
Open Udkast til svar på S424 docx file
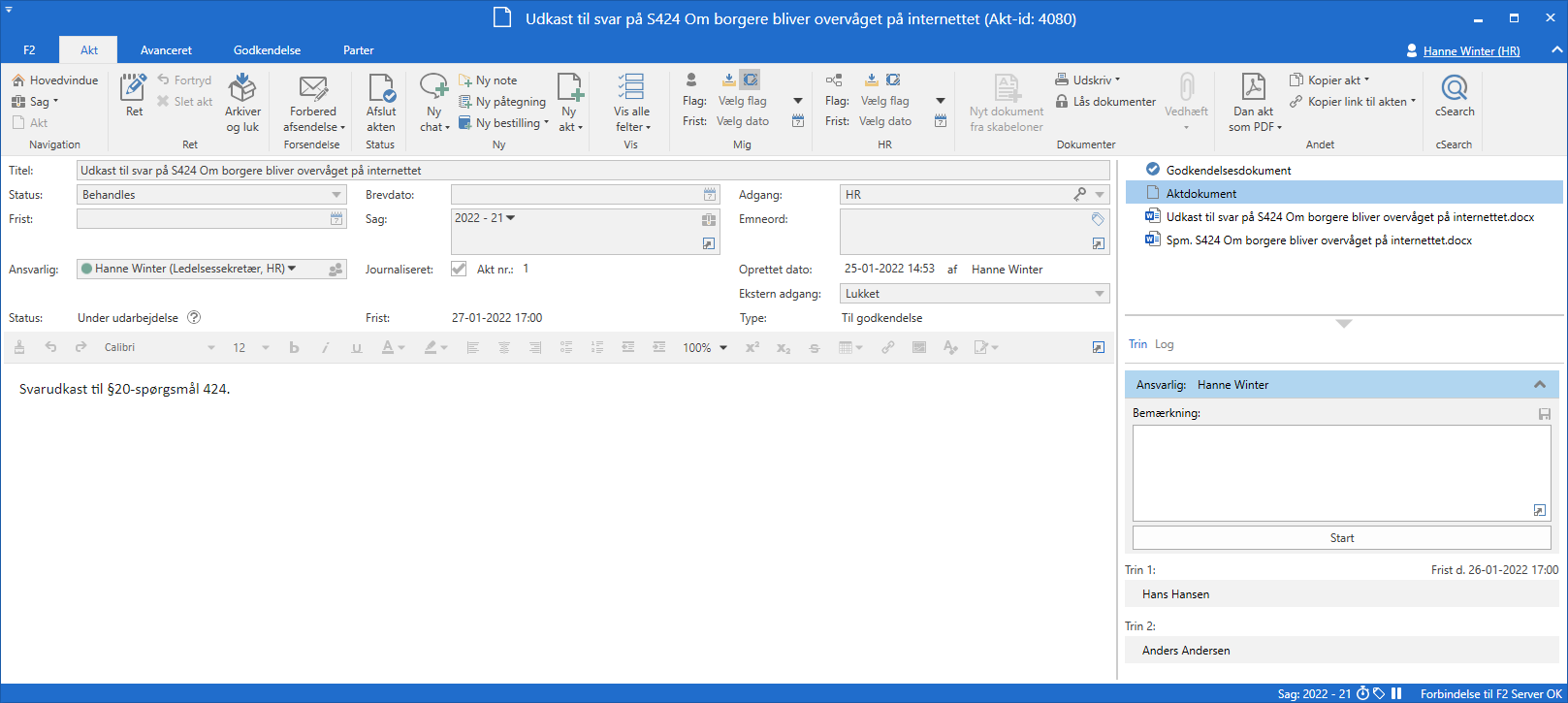tap(1350, 217)
